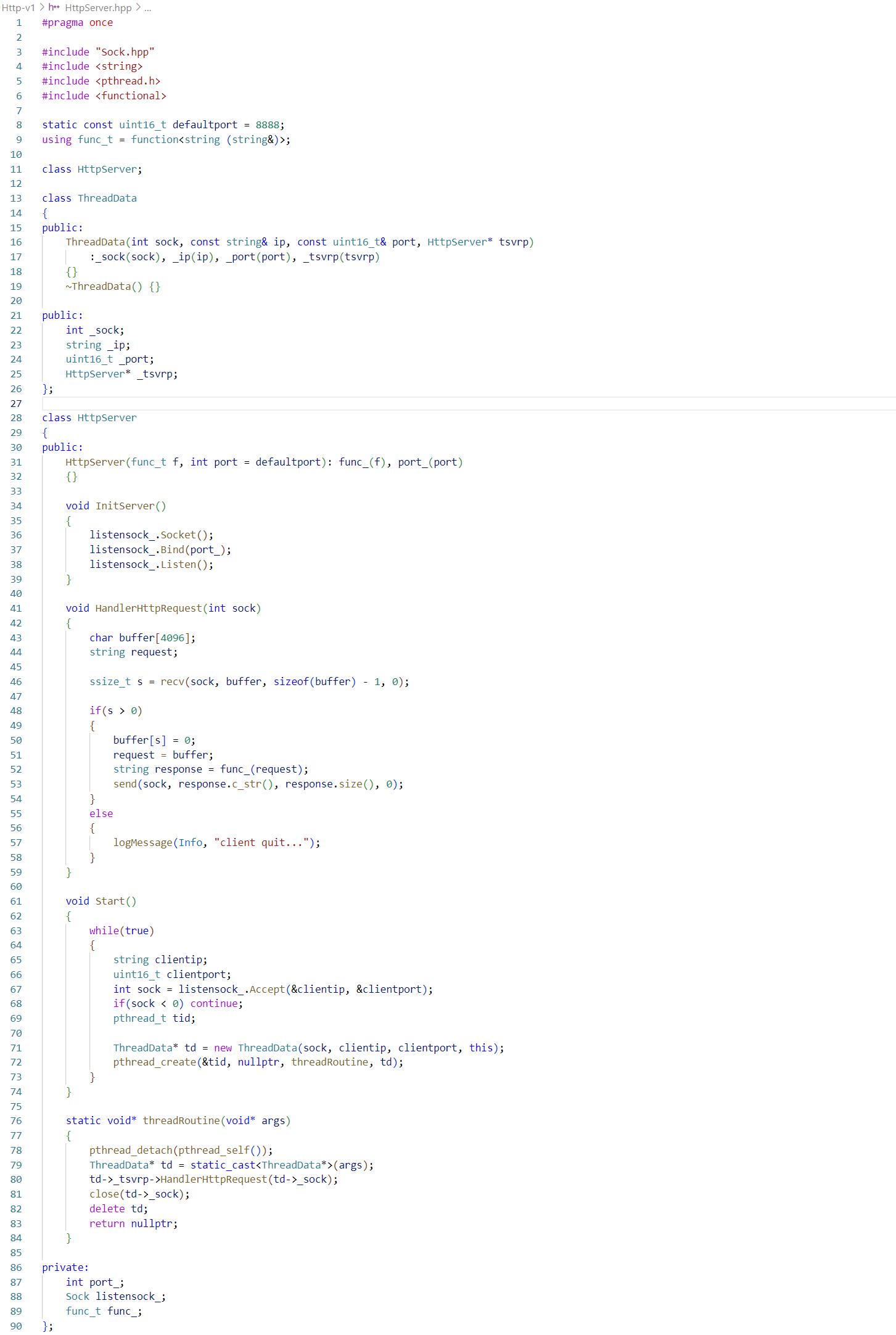
Task: Click 'string _ip;' member declaration
Action: [98, 345]
